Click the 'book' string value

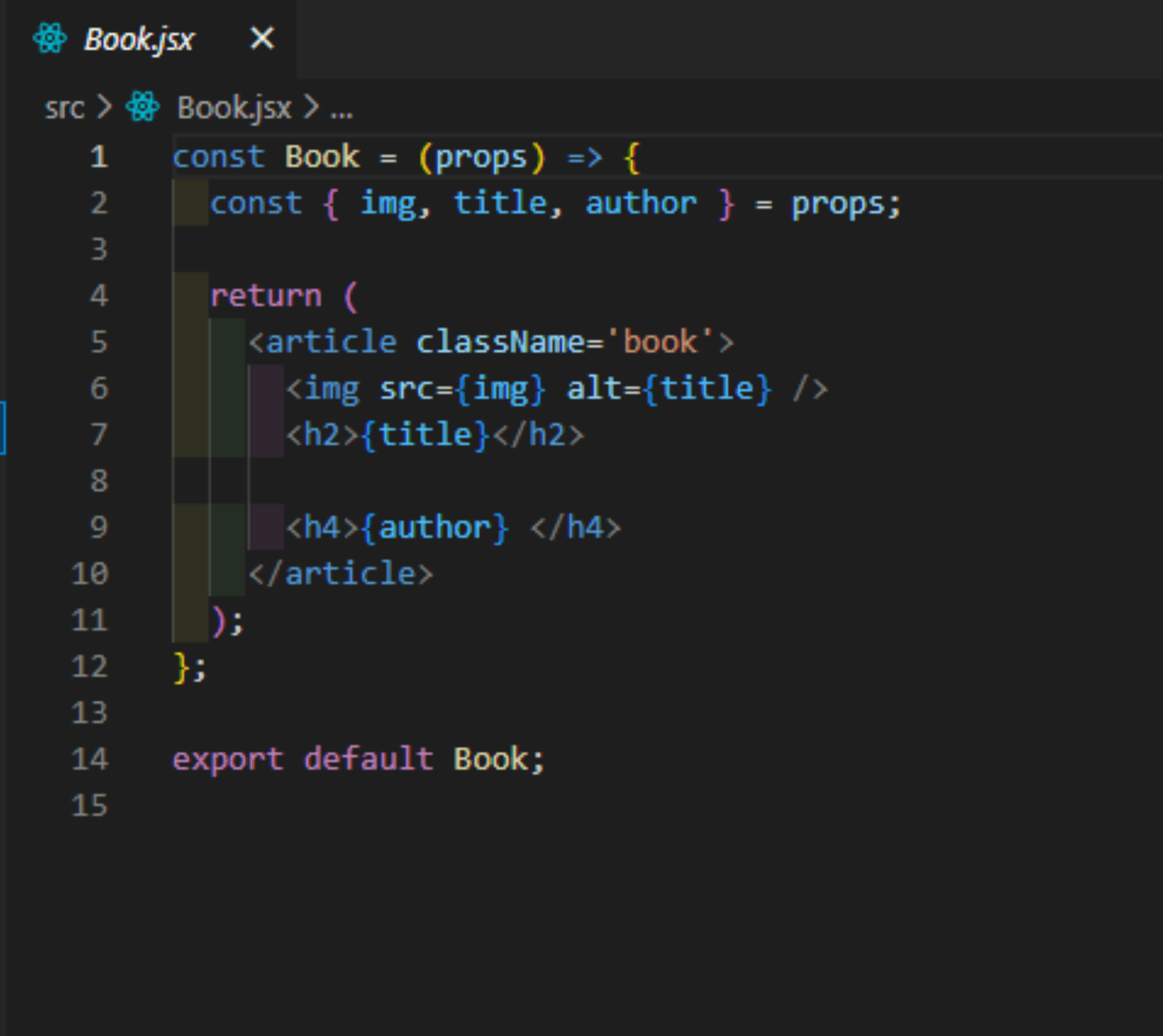click(660, 342)
